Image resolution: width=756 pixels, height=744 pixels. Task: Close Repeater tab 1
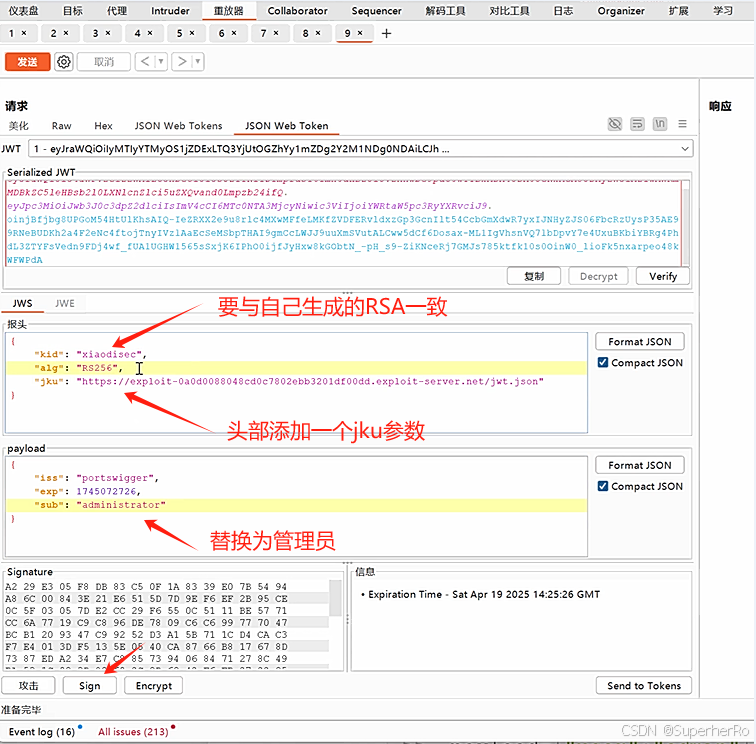click(24, 33)
